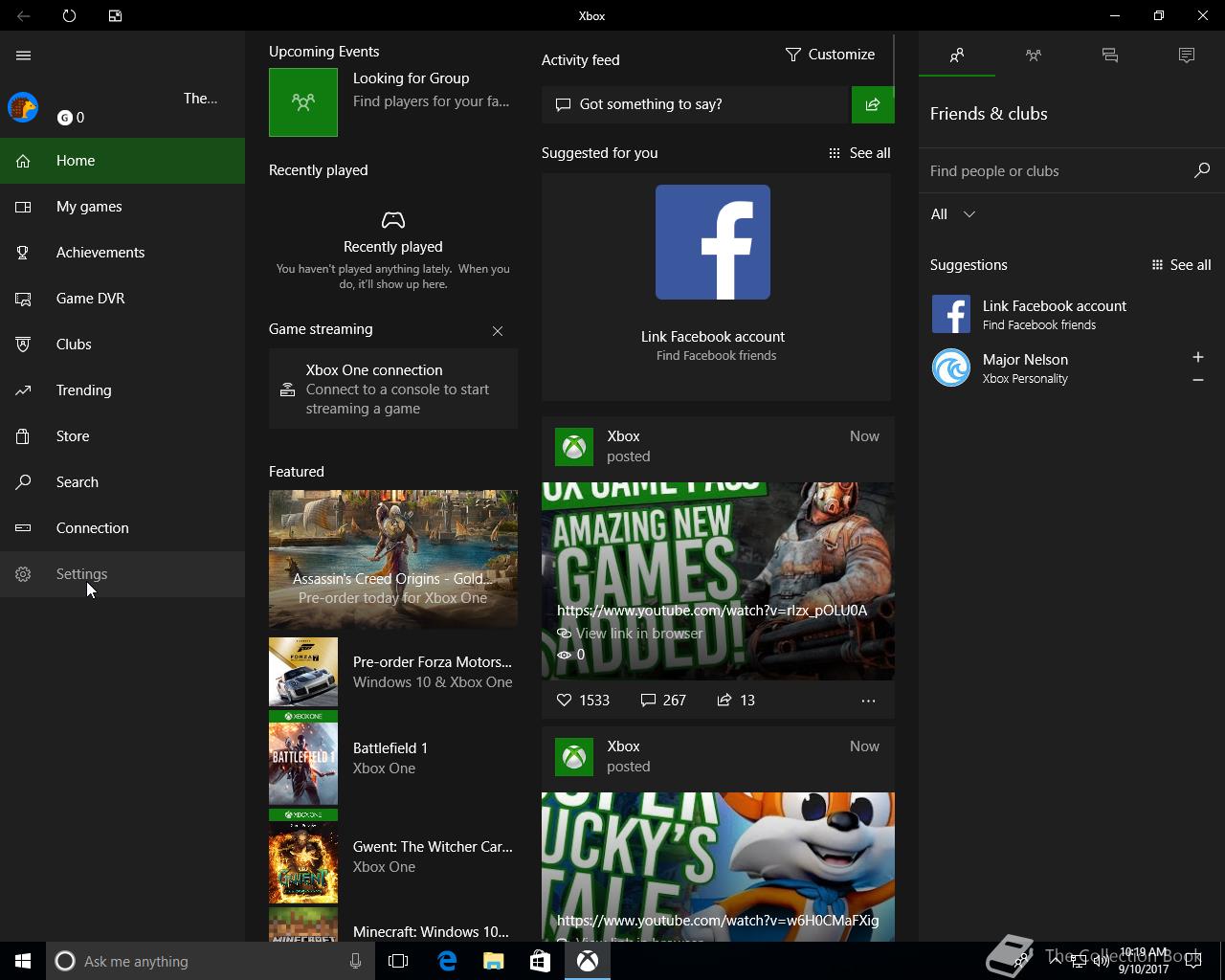Click View link in browser
Viewport: 1225px width, 980px height.
630,634
